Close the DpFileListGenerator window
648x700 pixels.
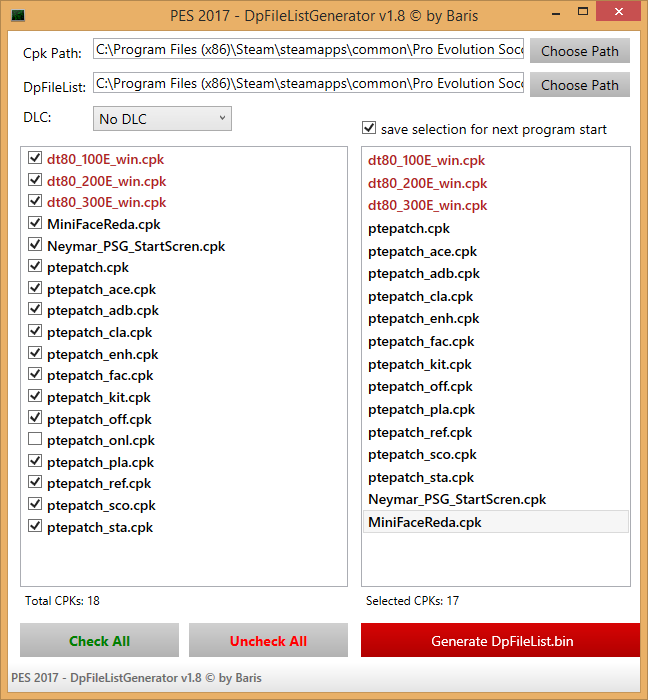pyautogui.click(x=619, y=12)
